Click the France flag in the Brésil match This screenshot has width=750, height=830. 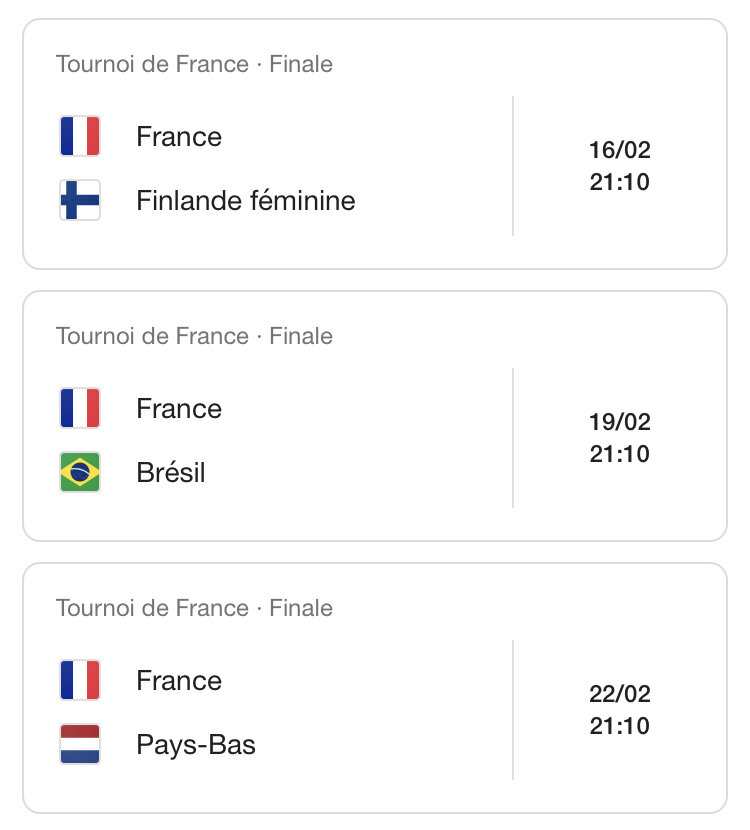tap(80, 408)
